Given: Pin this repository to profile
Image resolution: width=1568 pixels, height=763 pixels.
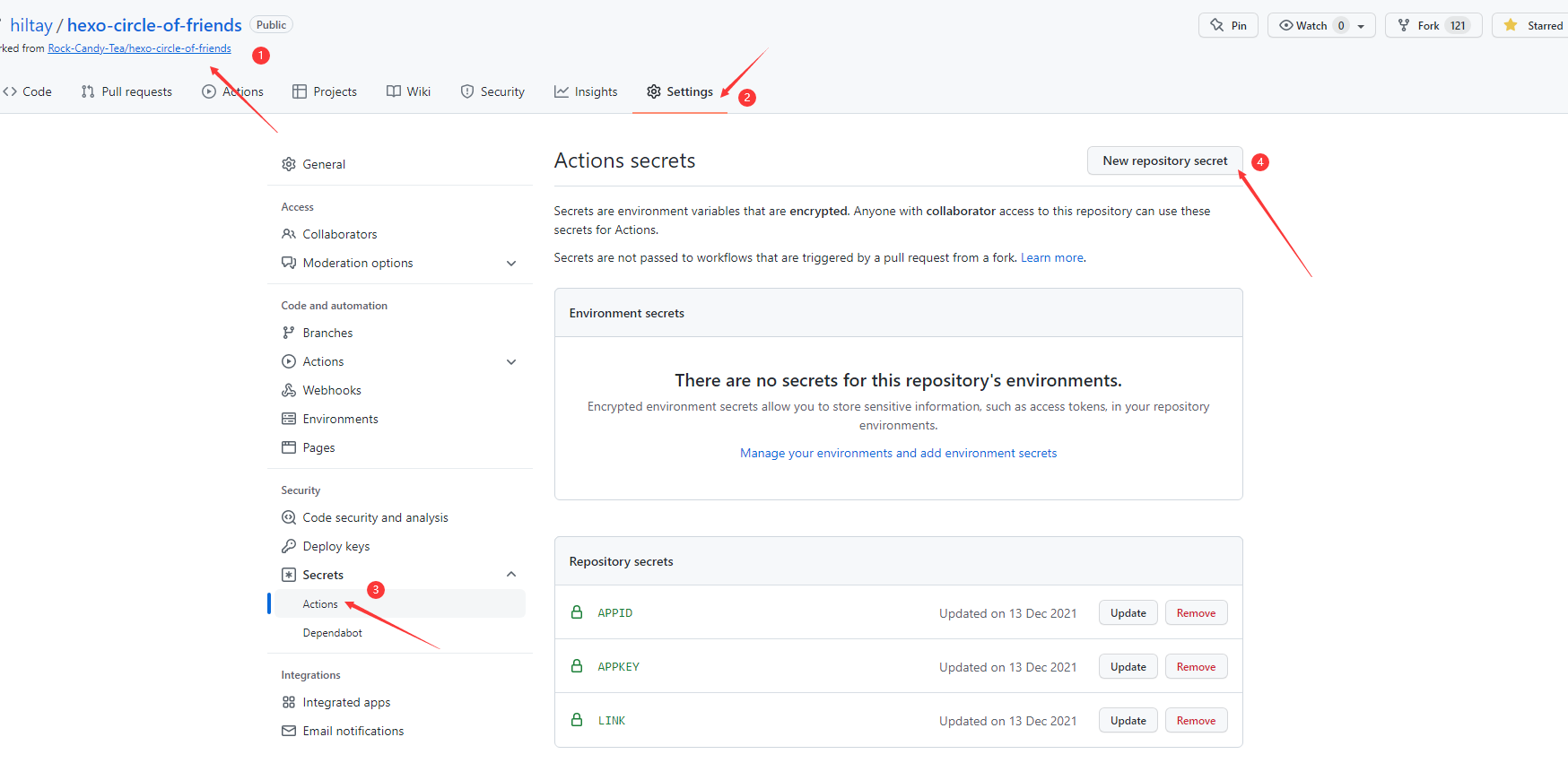Looking at the screenshot, I should (1228, 25).
